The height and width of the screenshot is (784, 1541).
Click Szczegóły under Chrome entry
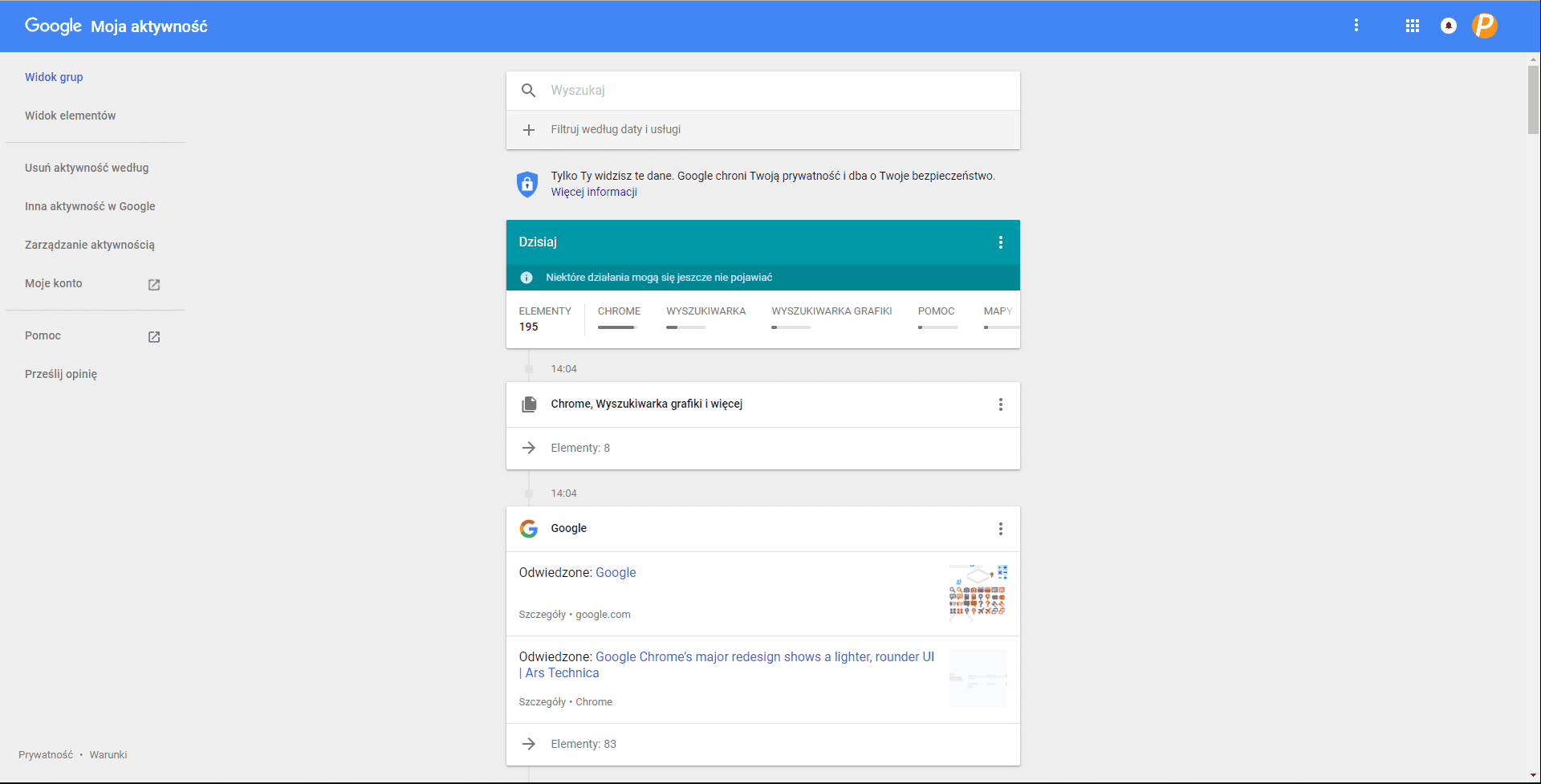tap(542, 702)
